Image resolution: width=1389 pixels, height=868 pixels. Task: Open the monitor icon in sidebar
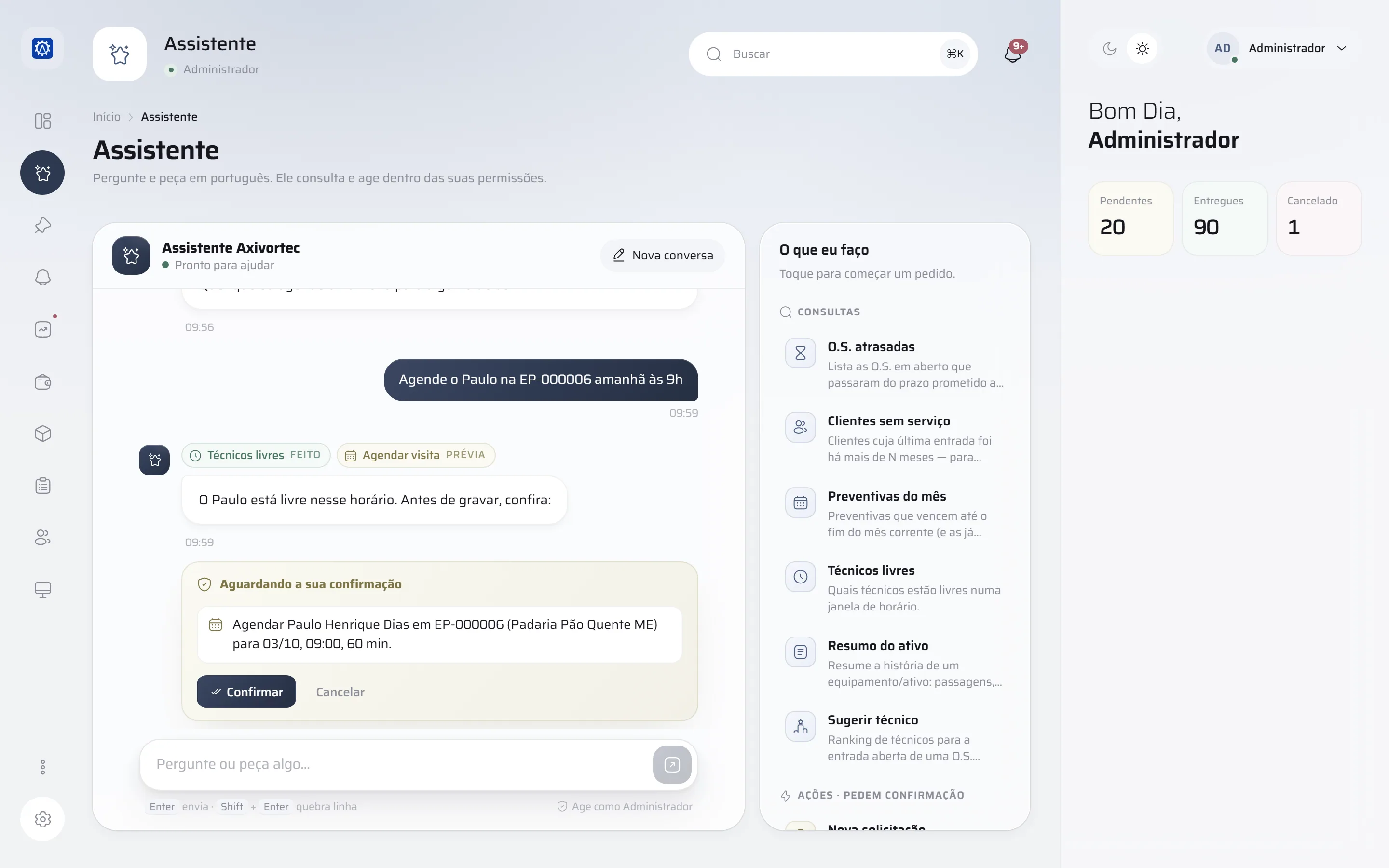click(42, 590)
